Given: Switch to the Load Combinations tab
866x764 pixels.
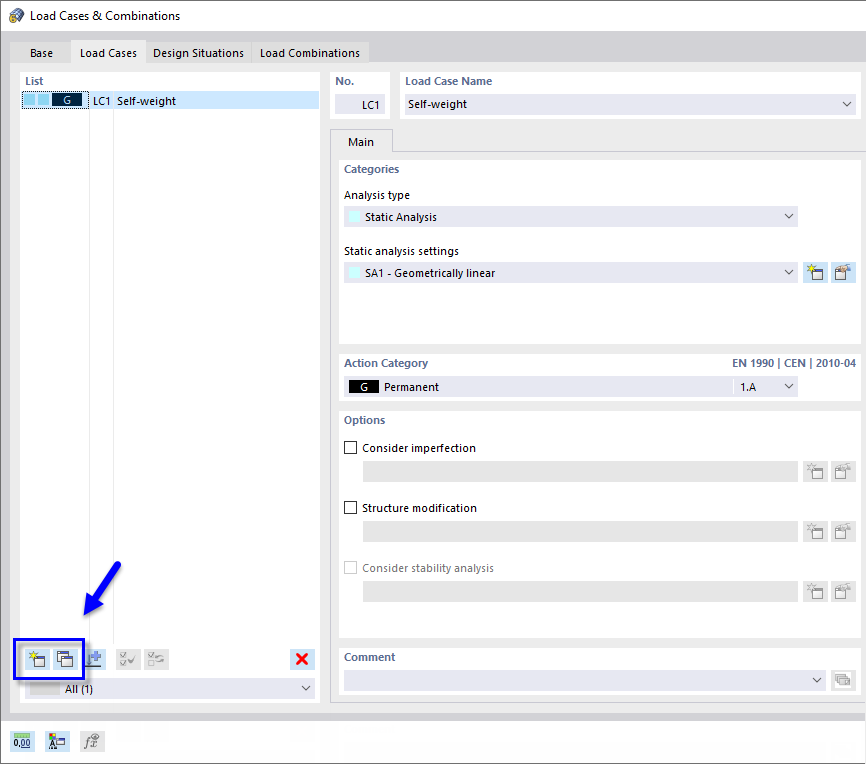Looking at the screenshot, I should pyautogui.click(x=309, y=52).
